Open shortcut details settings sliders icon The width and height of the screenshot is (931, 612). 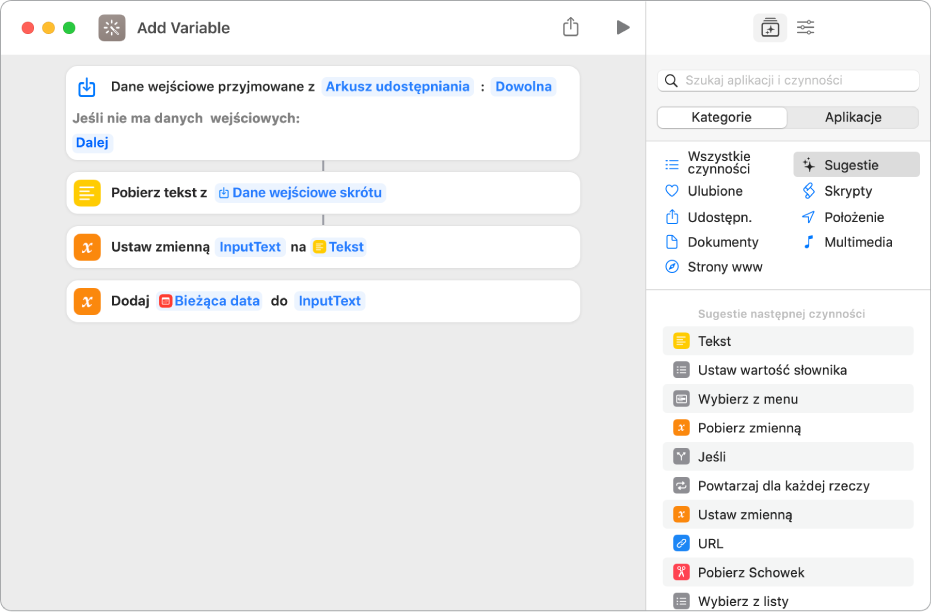coord(805,28)
